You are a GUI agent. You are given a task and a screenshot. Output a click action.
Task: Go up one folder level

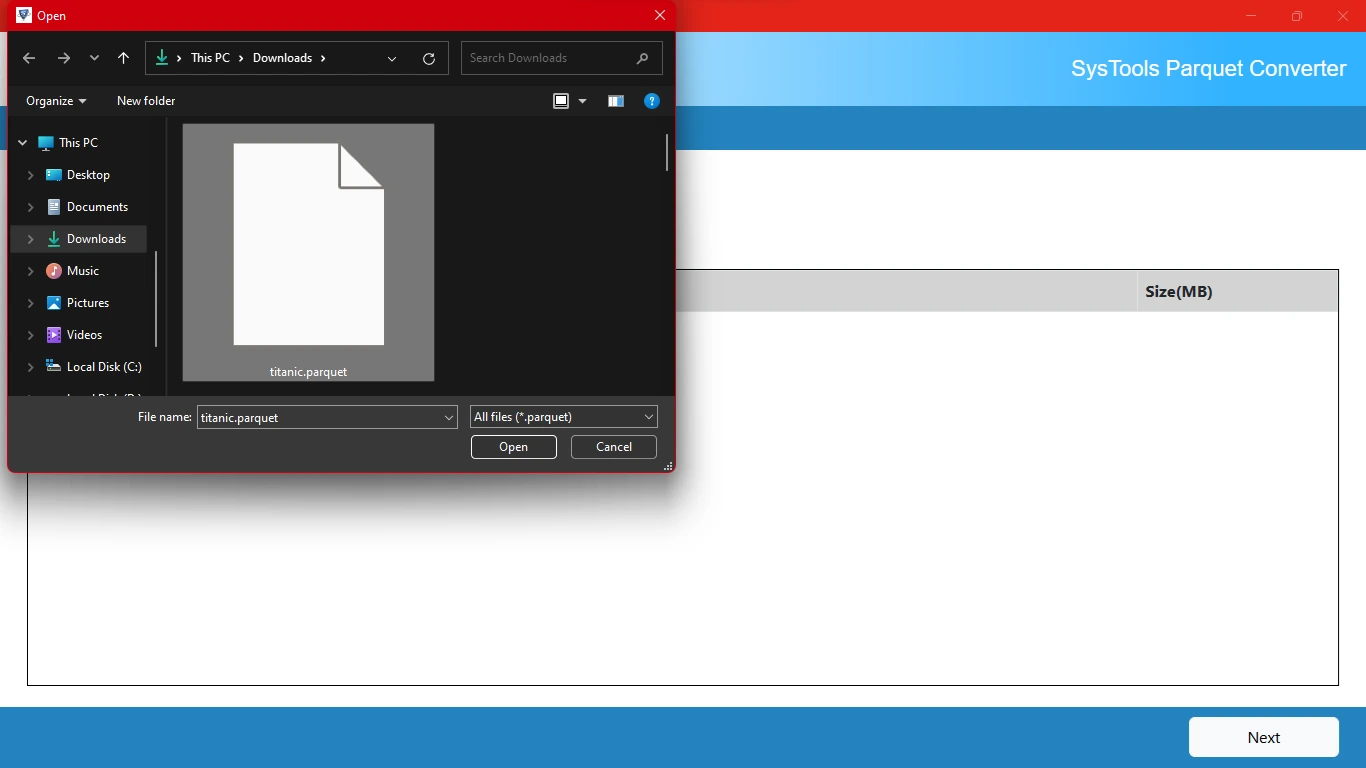click(x=123, y=58)
